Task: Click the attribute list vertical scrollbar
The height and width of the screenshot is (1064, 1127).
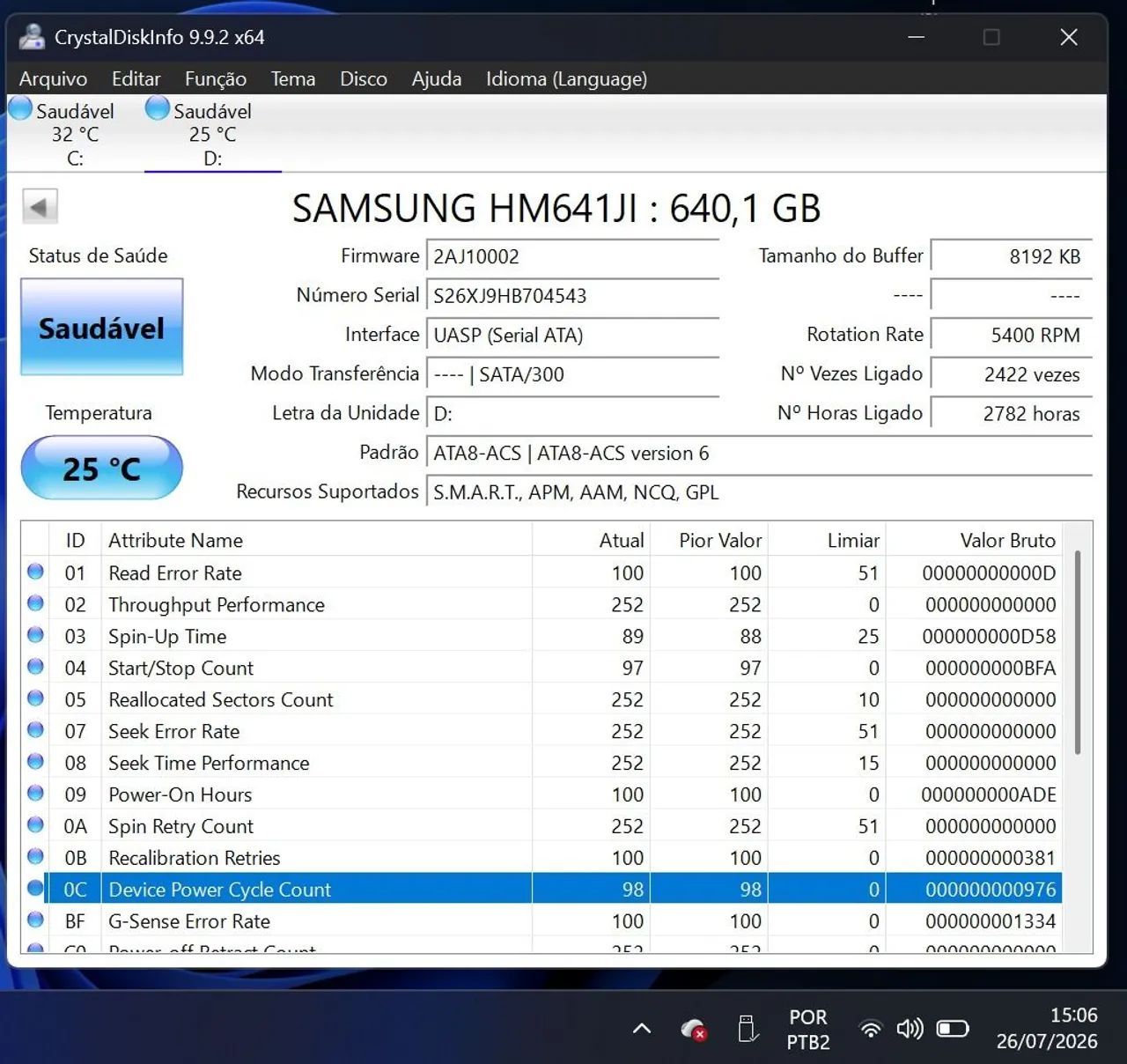Action: tap(1078, 653)
